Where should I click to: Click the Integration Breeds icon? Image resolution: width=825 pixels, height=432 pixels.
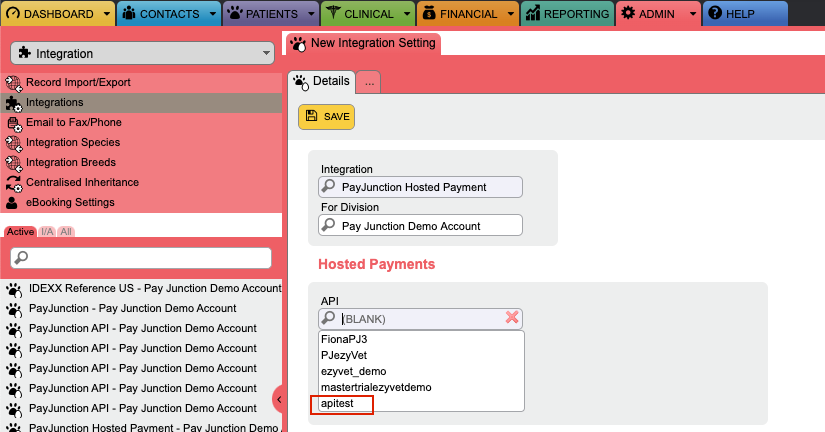pyautogui.click(x=13, y=163)
